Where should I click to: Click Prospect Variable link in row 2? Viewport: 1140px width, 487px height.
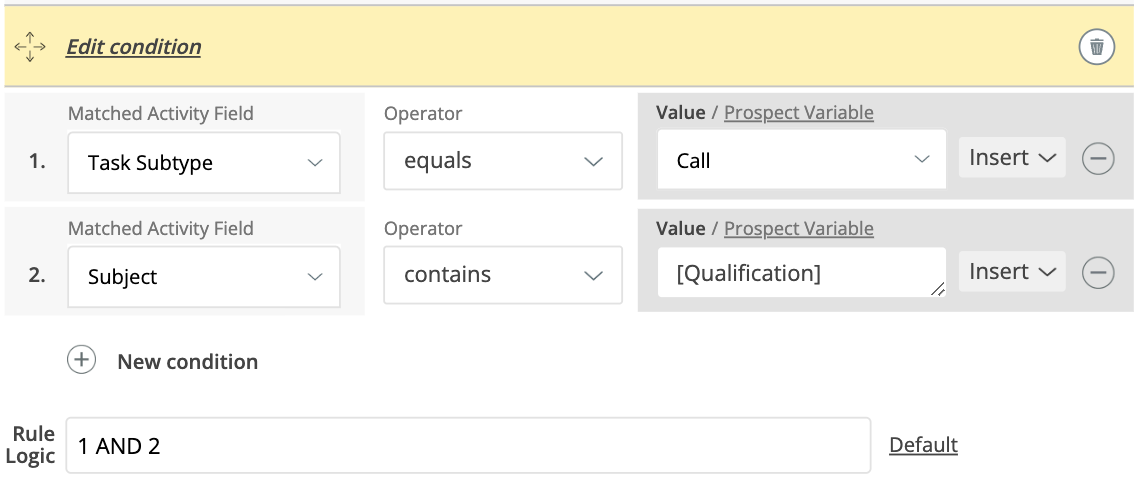click(x=799, y=228)
